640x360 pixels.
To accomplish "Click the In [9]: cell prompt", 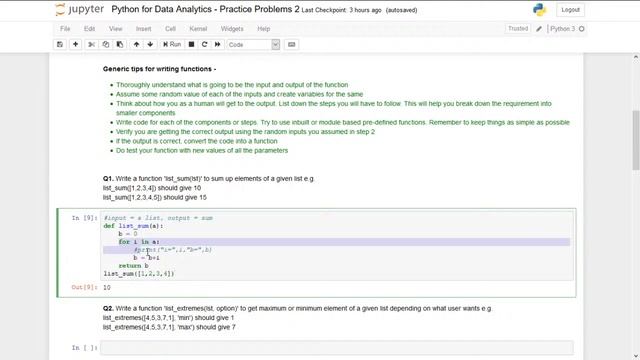I will [x=84, y=218].
